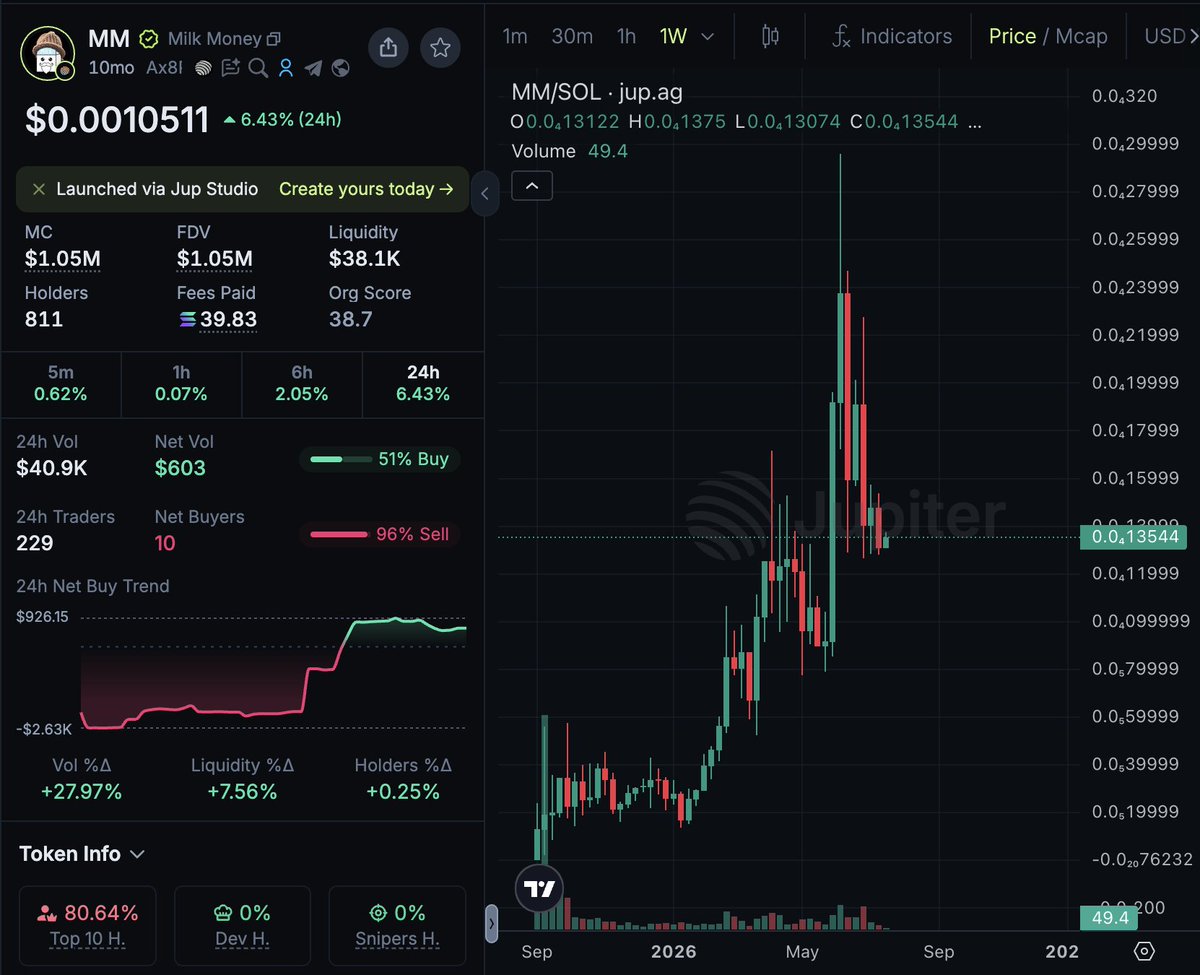The height and width of the screenshot is (975, 1200).
Task: Click the share token button
Action: click(x=388, y=47)
